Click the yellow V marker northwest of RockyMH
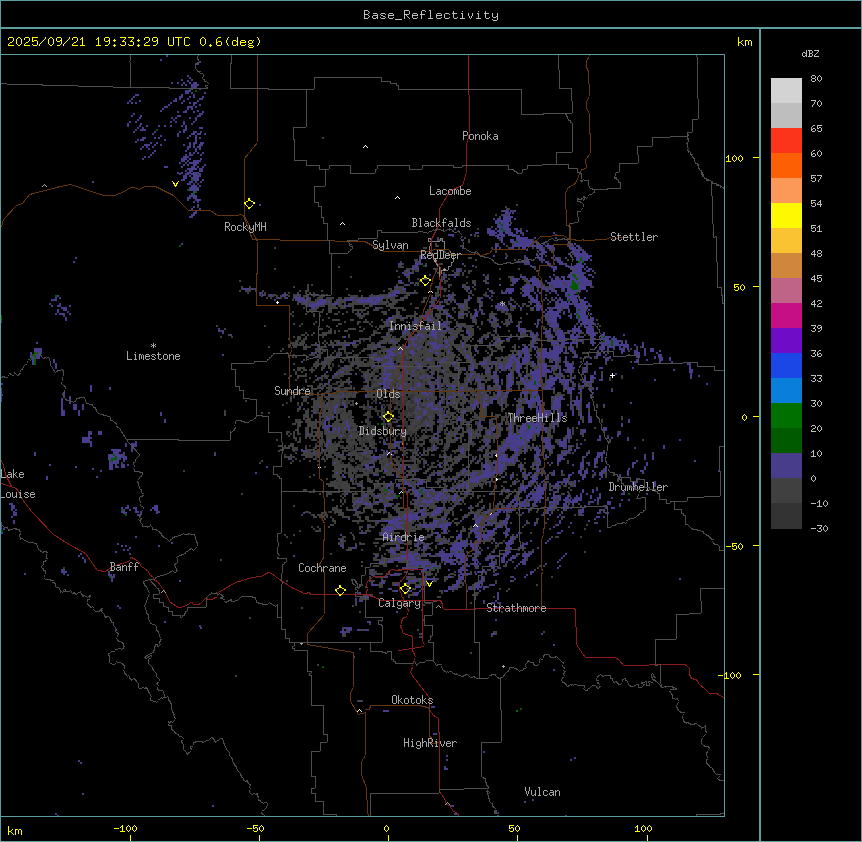 [176, 184]
